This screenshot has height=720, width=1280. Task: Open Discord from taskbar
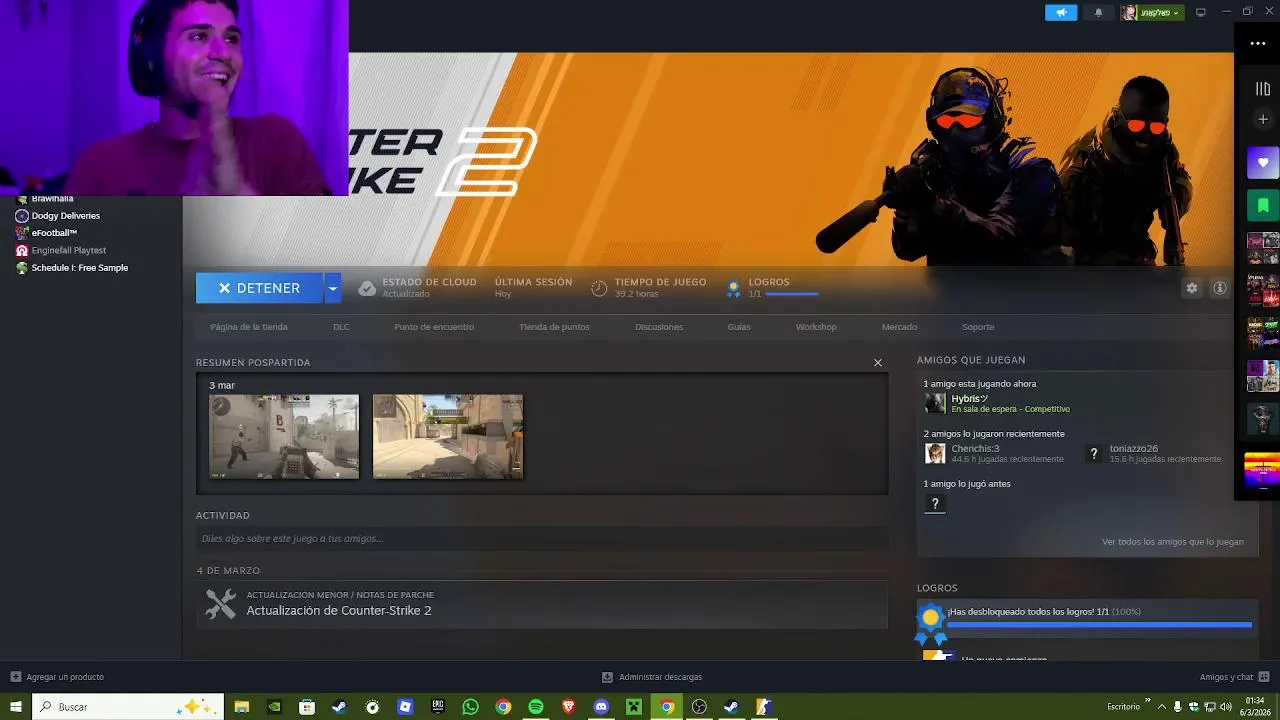point(601,707)
